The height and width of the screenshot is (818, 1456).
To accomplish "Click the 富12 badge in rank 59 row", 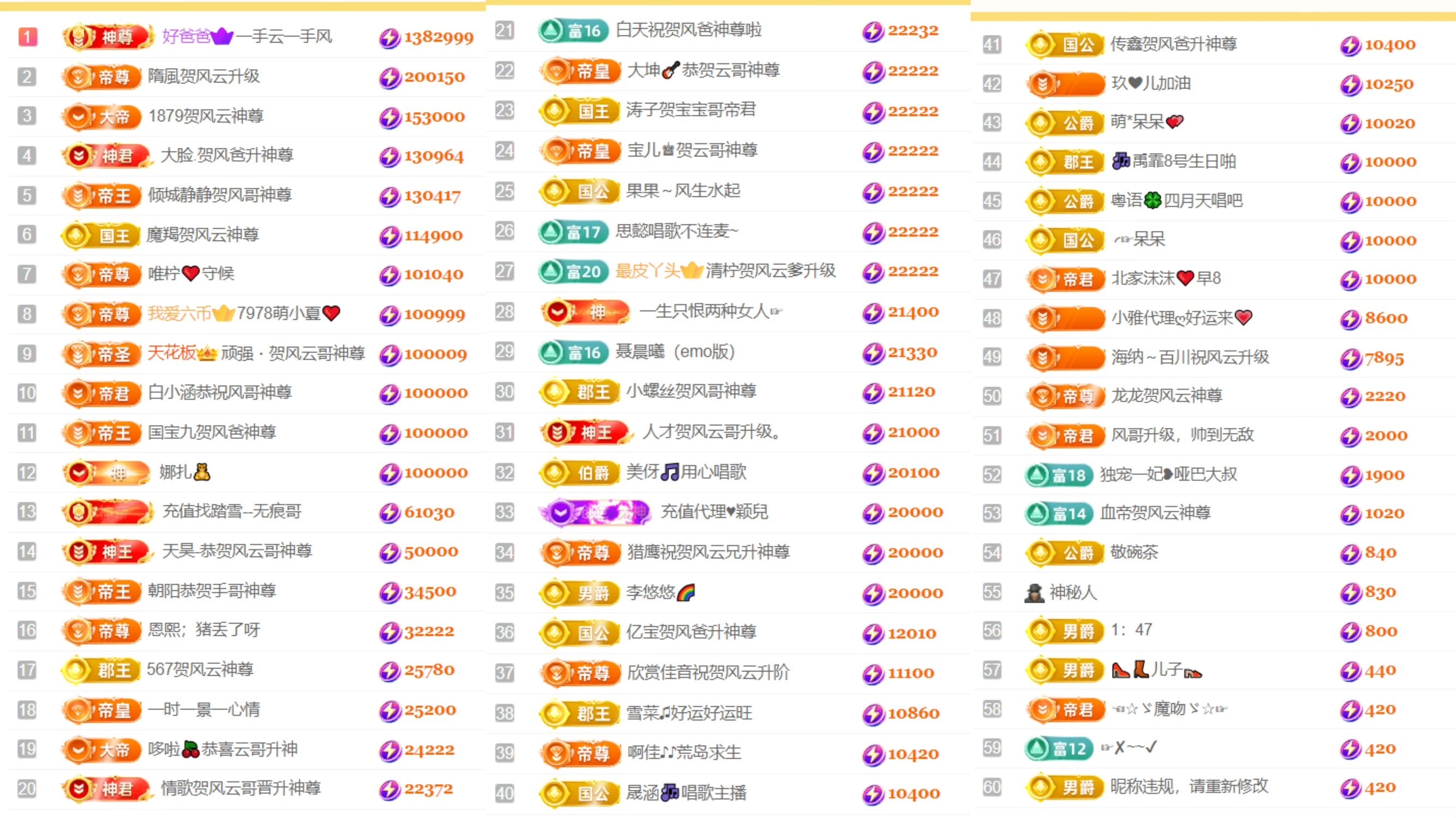I will pyautogui.click(x=1059, y=749).
